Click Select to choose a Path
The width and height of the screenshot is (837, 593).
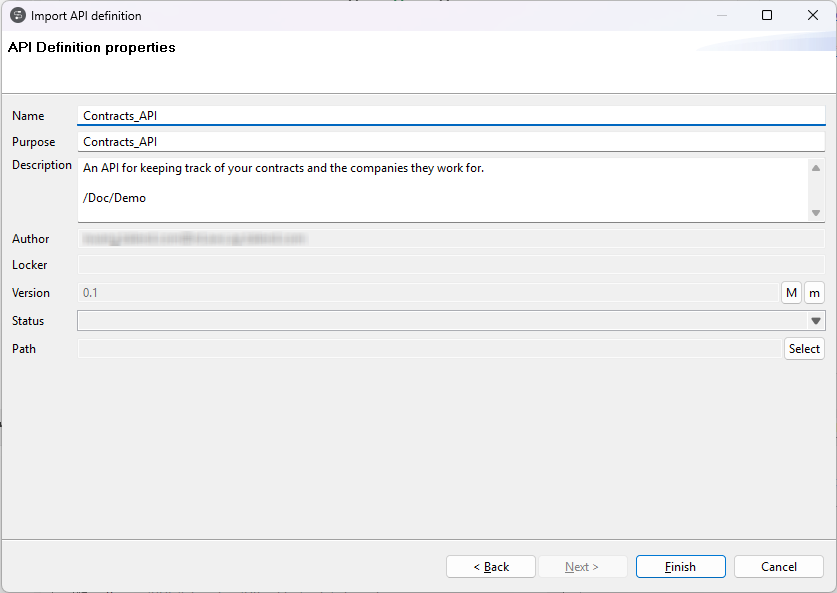(x=804, y=348)
